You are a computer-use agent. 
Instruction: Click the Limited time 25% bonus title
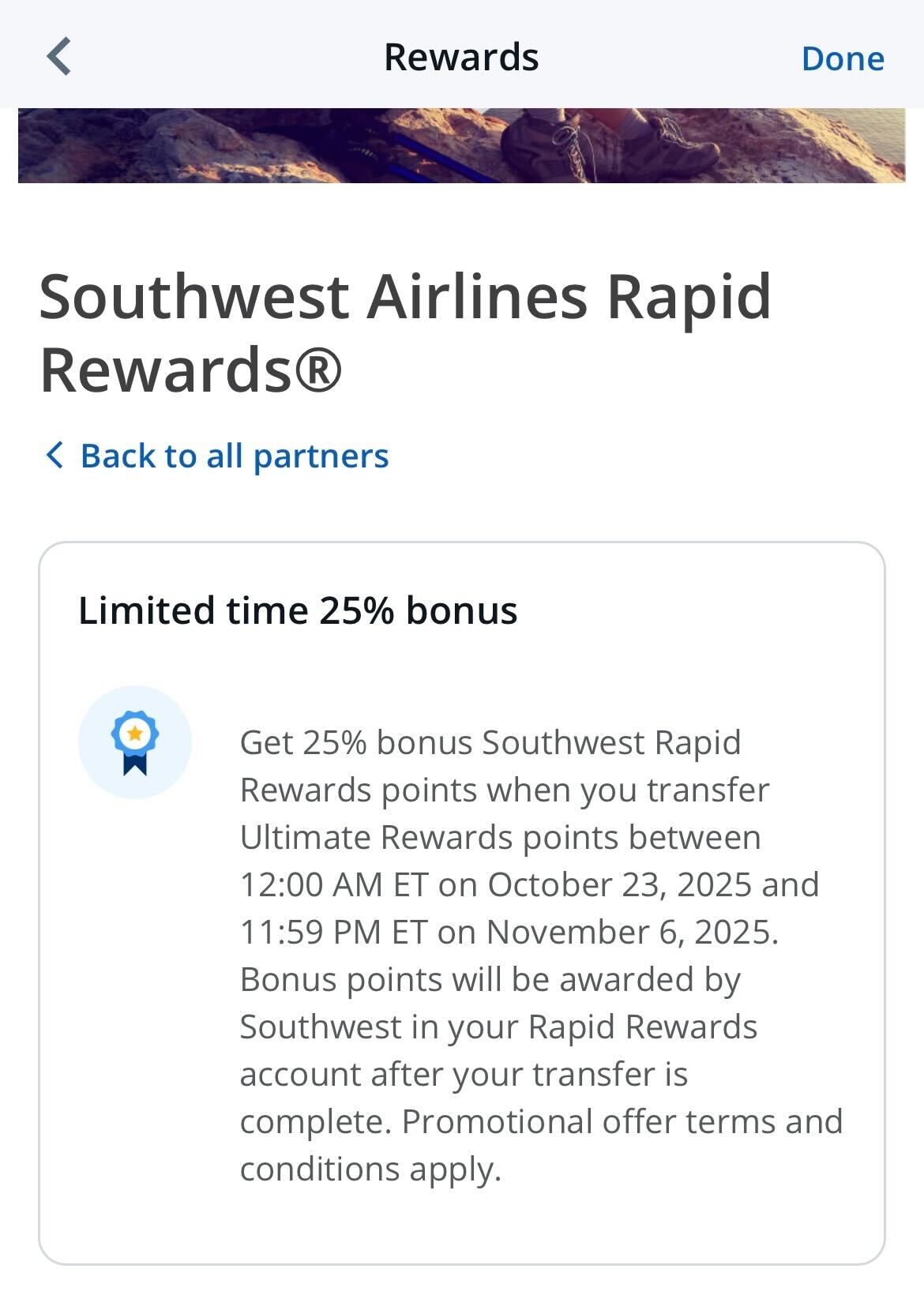(298, 610)
